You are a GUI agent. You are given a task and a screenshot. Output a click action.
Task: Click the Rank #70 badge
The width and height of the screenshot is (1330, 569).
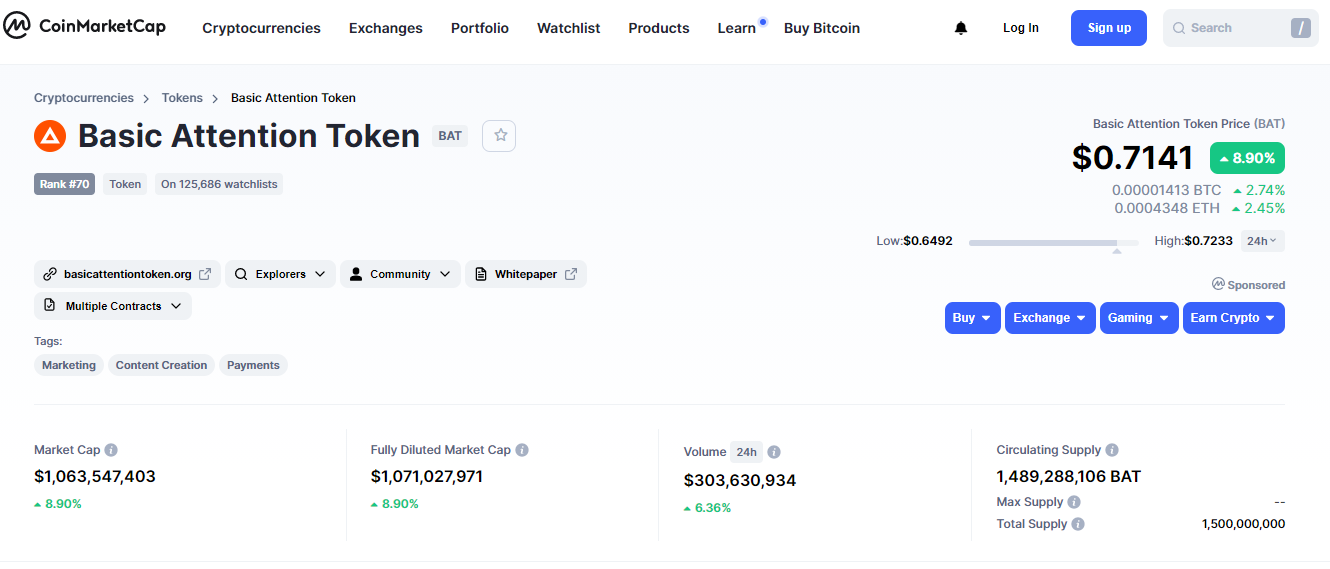64,184
